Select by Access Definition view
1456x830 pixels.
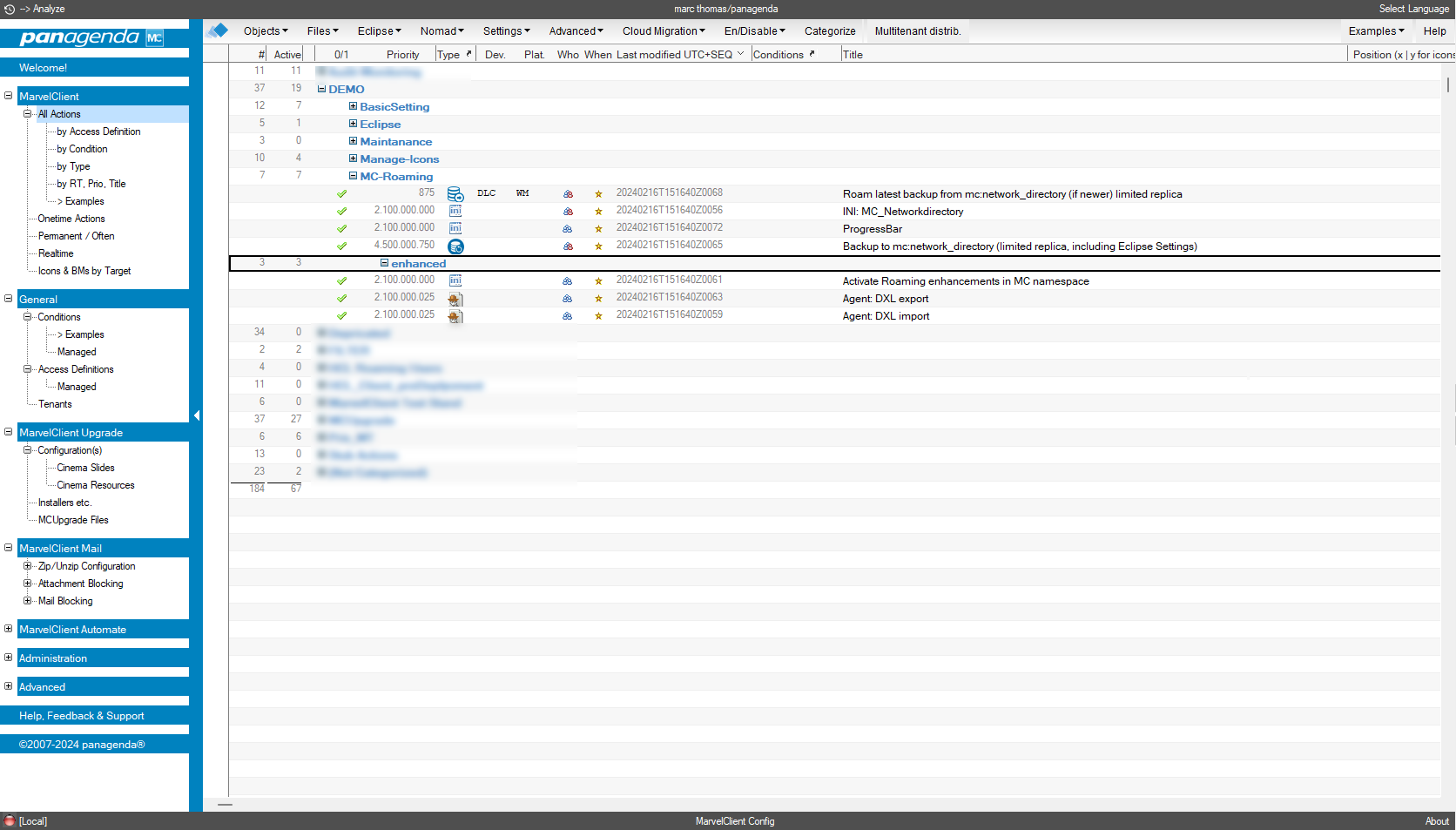point(98,132)
